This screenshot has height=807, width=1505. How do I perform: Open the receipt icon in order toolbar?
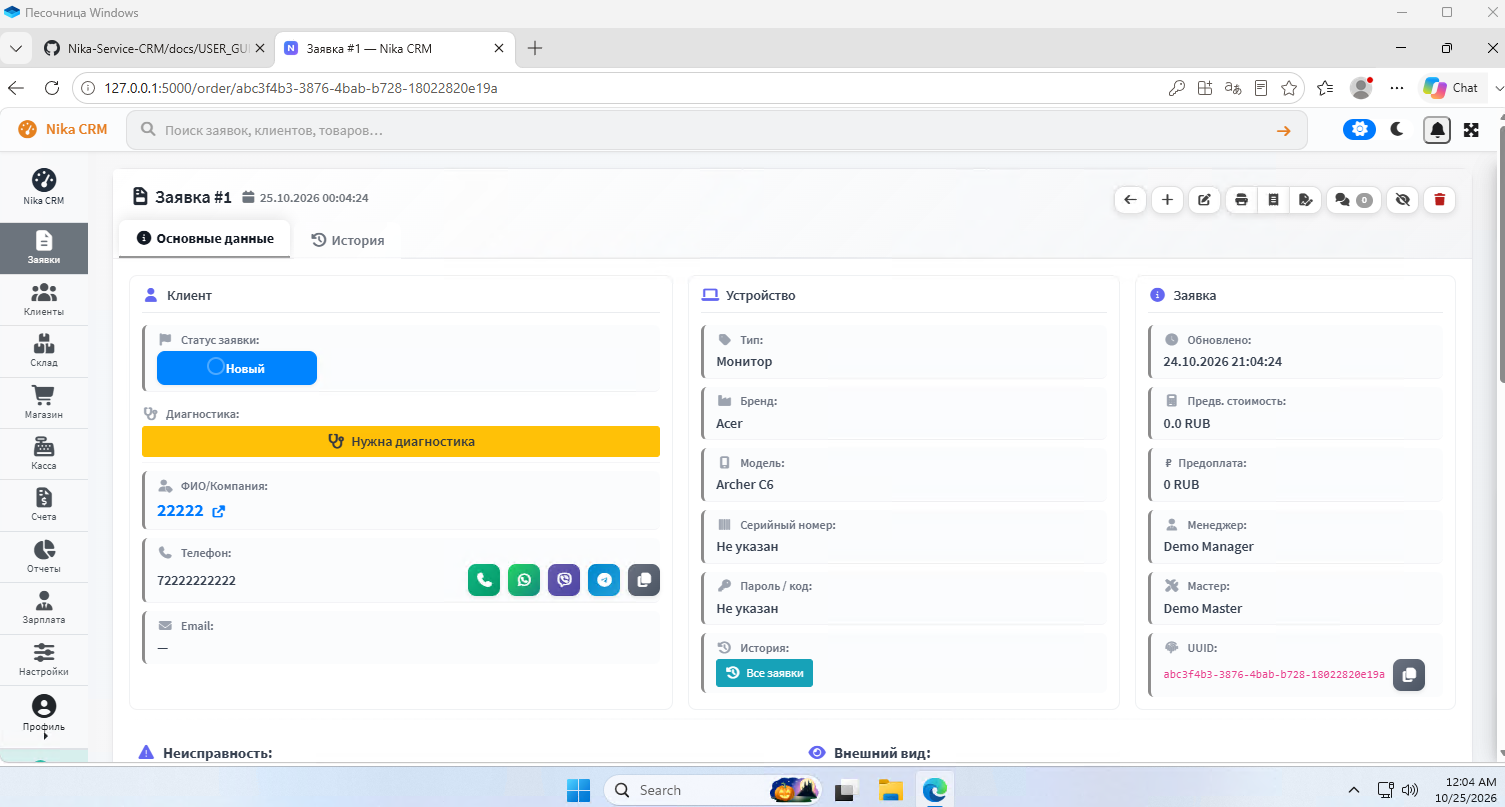(1273, 199)
